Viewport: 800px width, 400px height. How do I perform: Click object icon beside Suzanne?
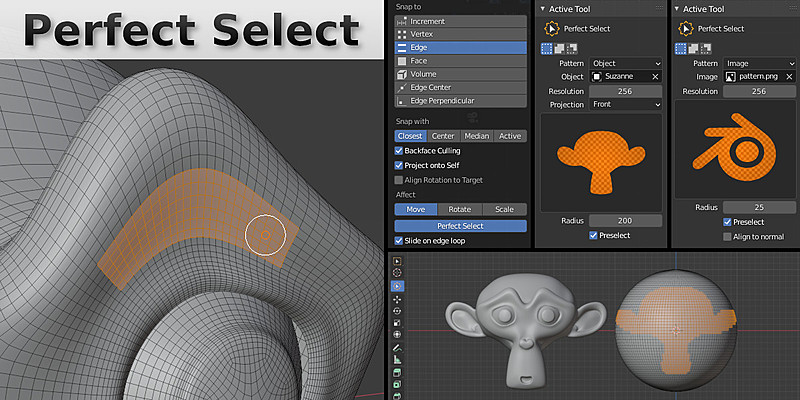[597, 77]
